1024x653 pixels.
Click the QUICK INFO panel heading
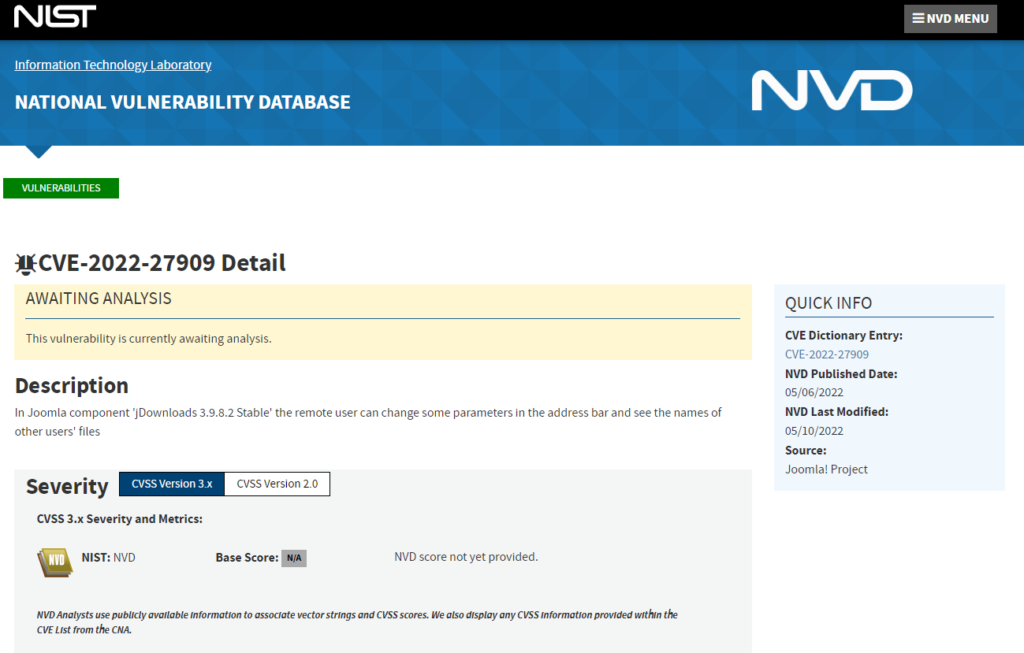click(x=828, y=303)
